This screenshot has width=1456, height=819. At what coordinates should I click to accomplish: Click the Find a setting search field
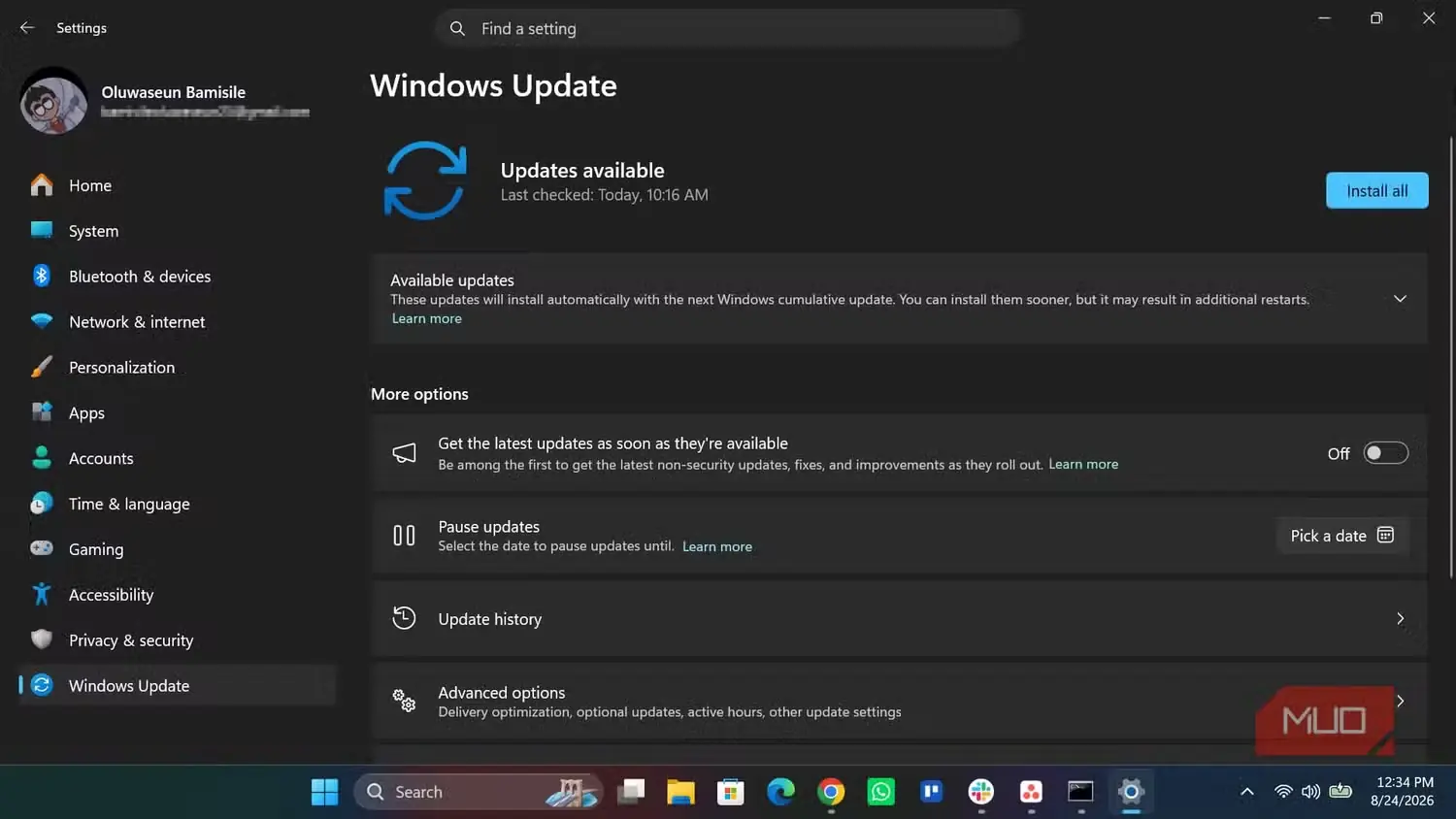pos(728,29)
